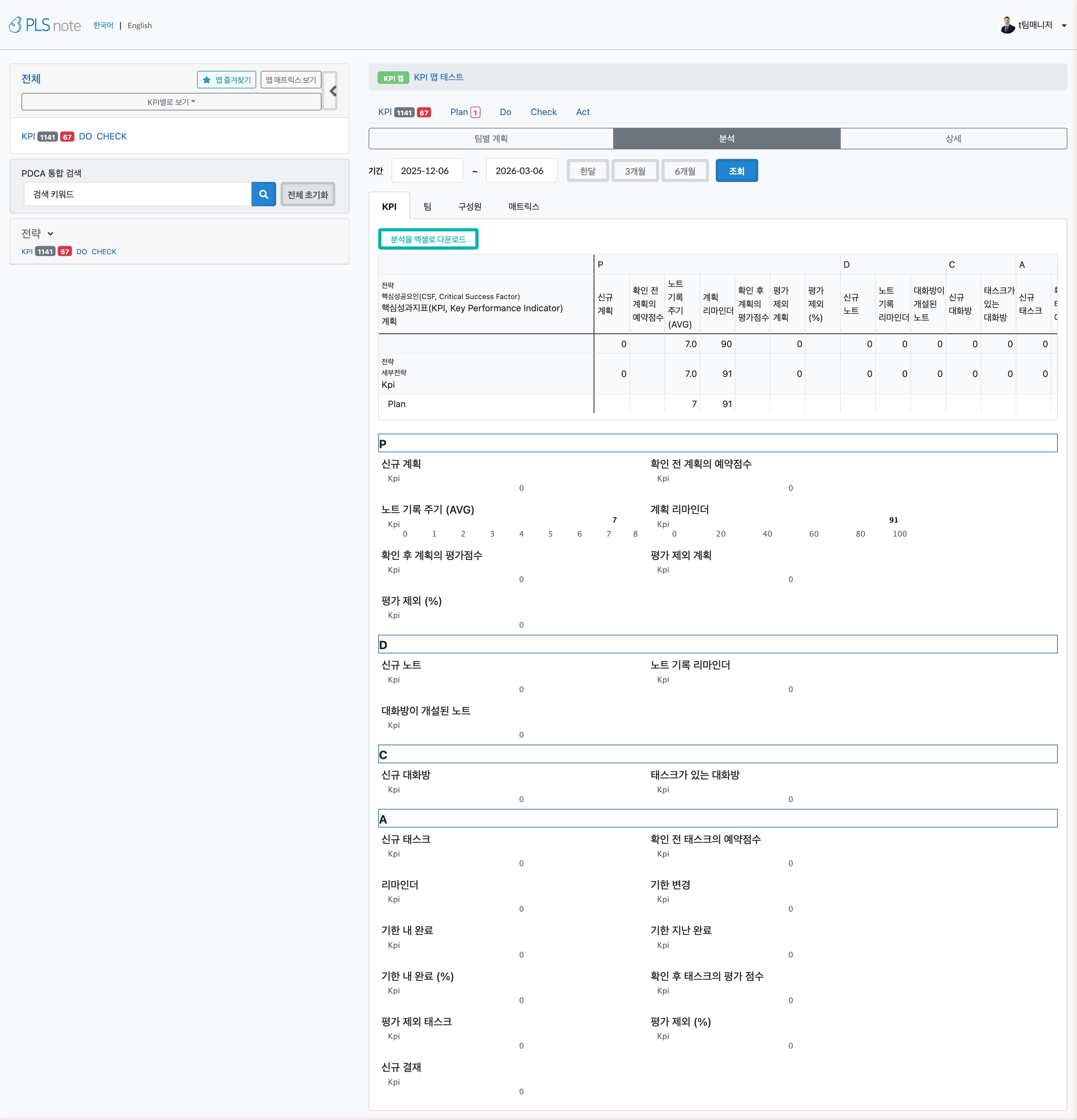Click the magnifier search button
The height and width of the screenshot is (1120, 1077).
point(263,194)
